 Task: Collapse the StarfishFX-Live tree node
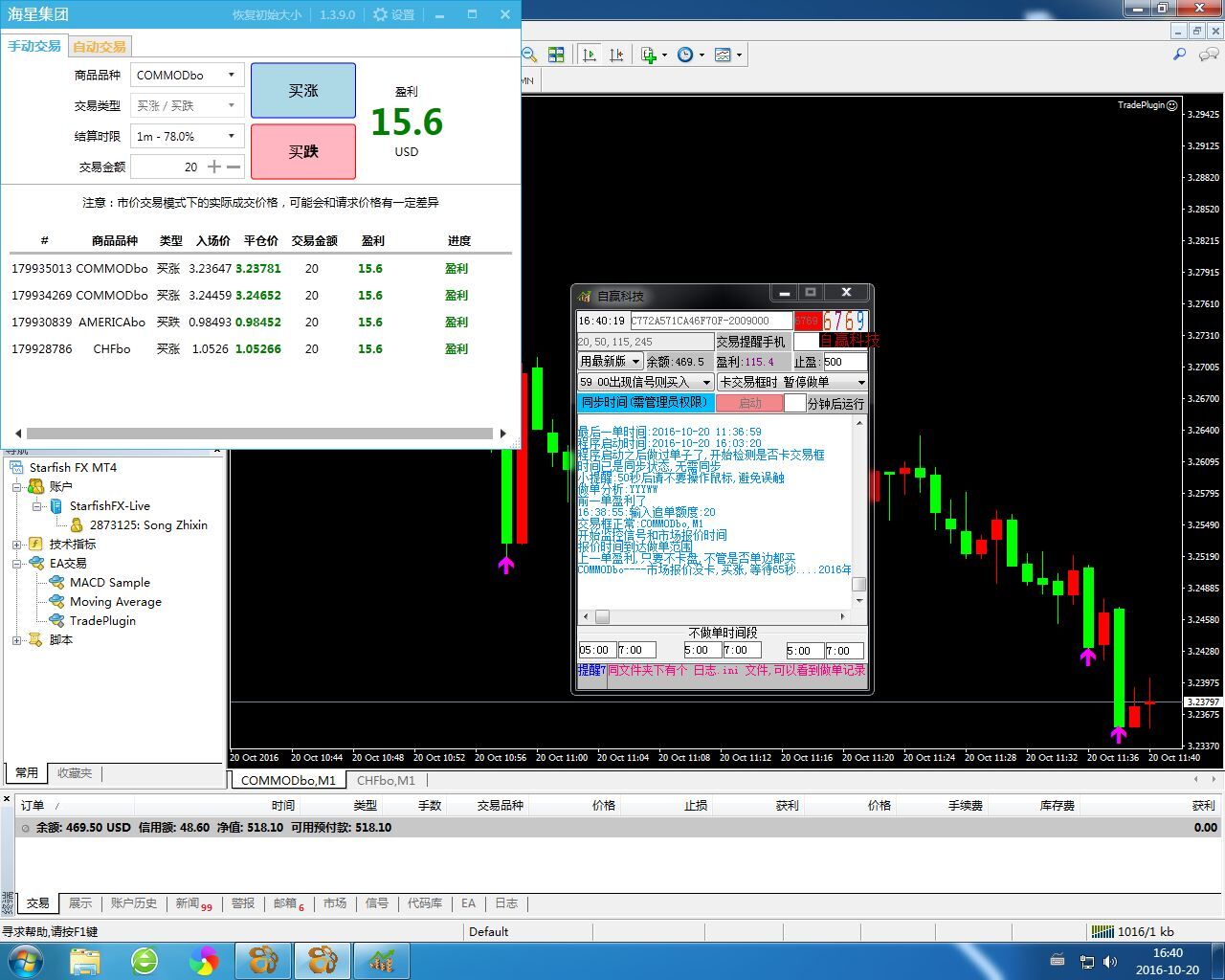pos(36,505)
